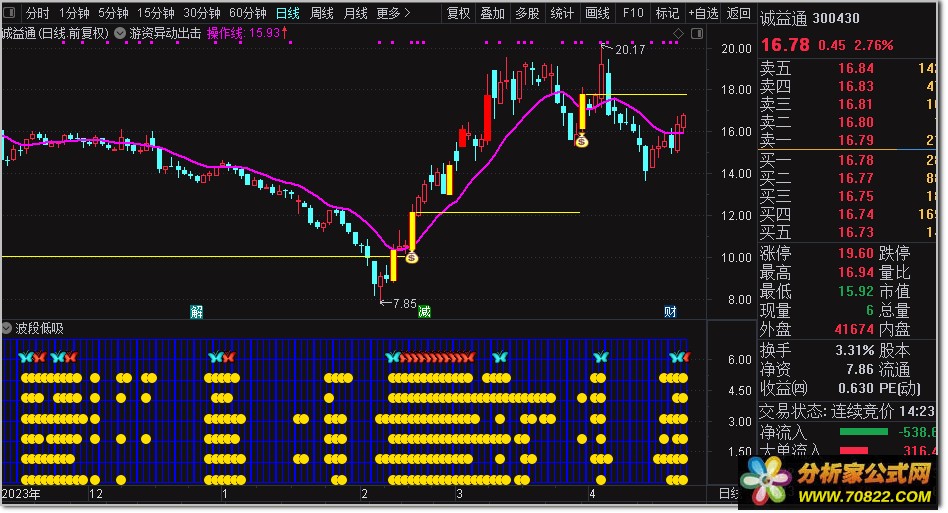Click the month 12 timeline label
948x513 pixels.
[96, 494]
